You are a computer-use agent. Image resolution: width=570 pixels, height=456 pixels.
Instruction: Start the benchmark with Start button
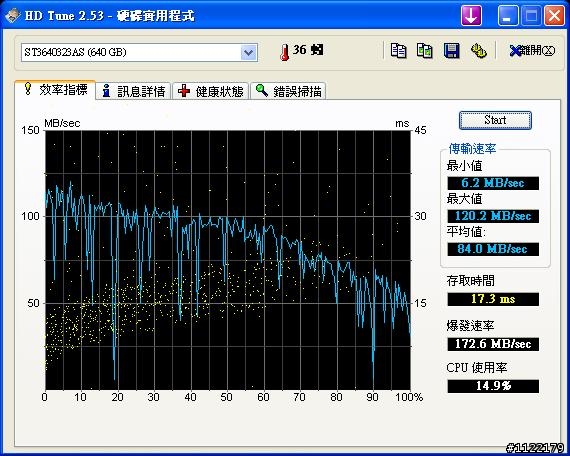[x=495, y=120]
